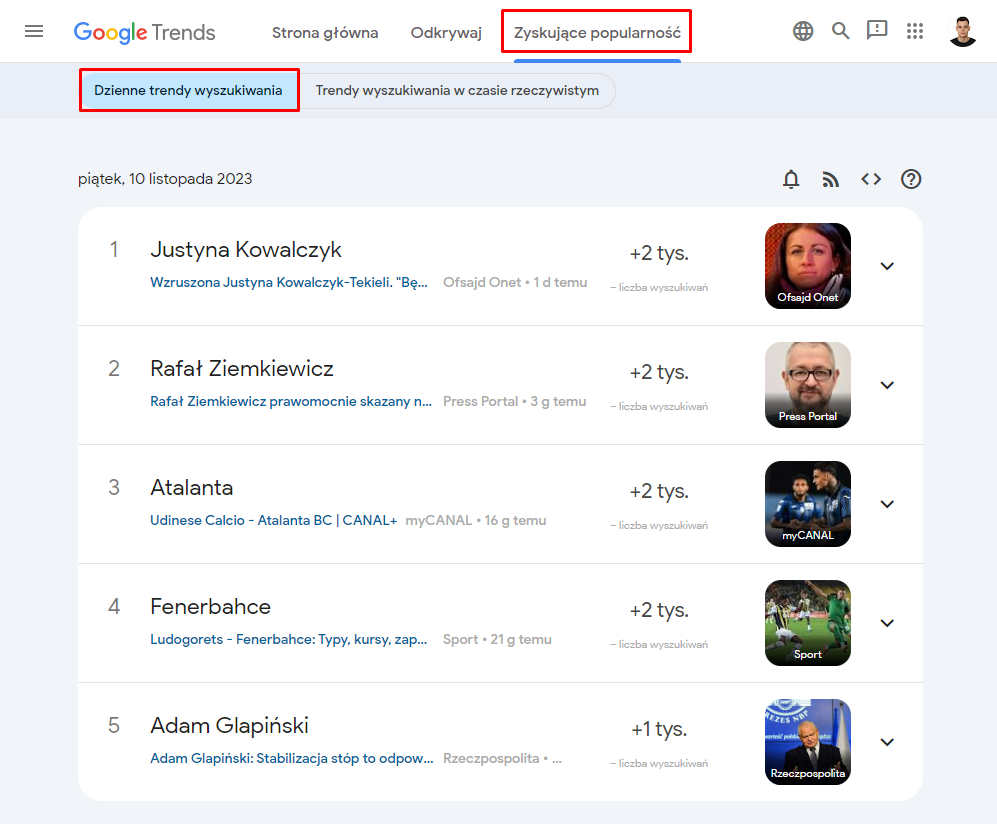Click the Atalanta trend title
Viewport: 997px width, 824px height.
191,488
